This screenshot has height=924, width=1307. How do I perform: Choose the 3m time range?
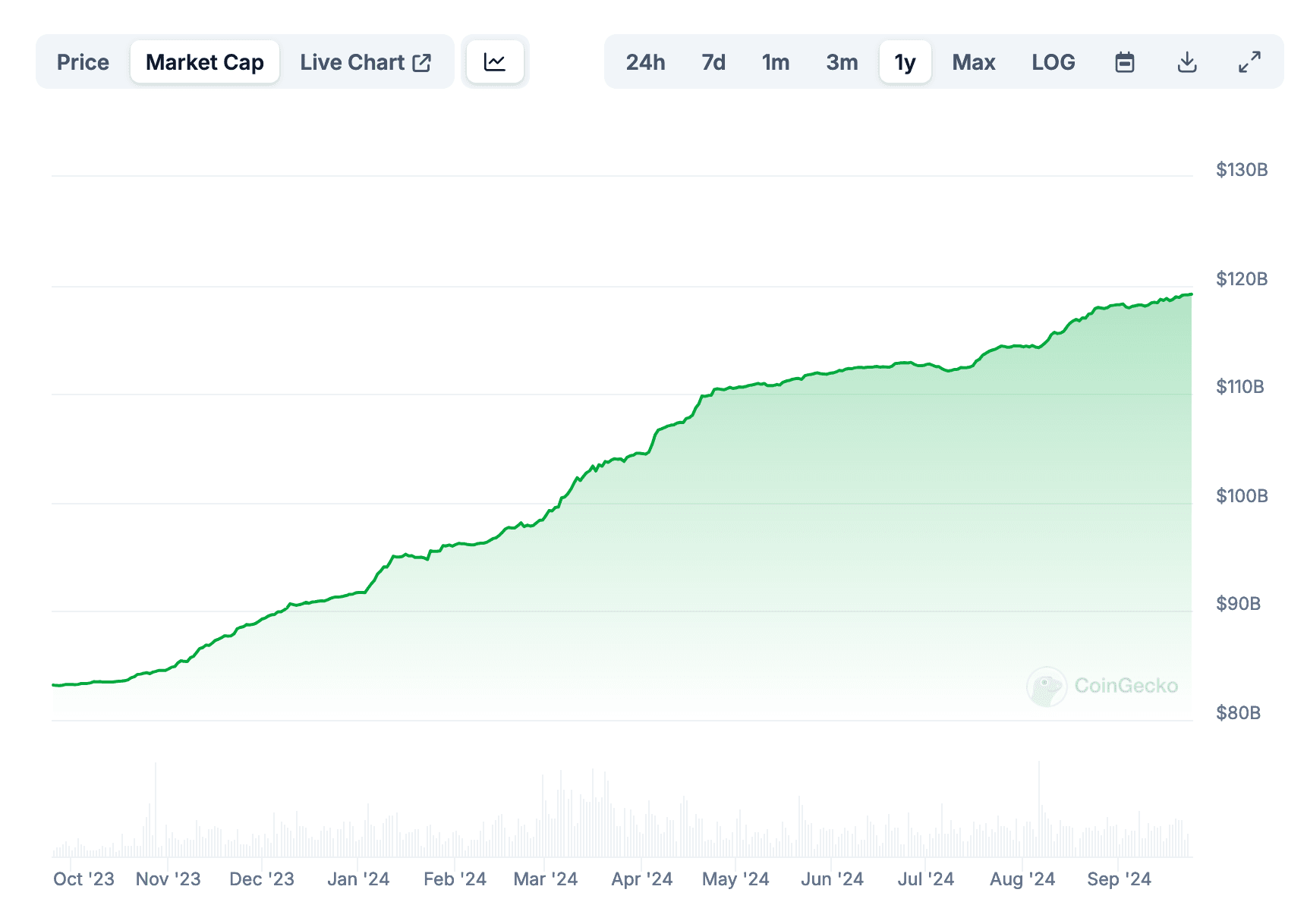[x=842, y=62]
